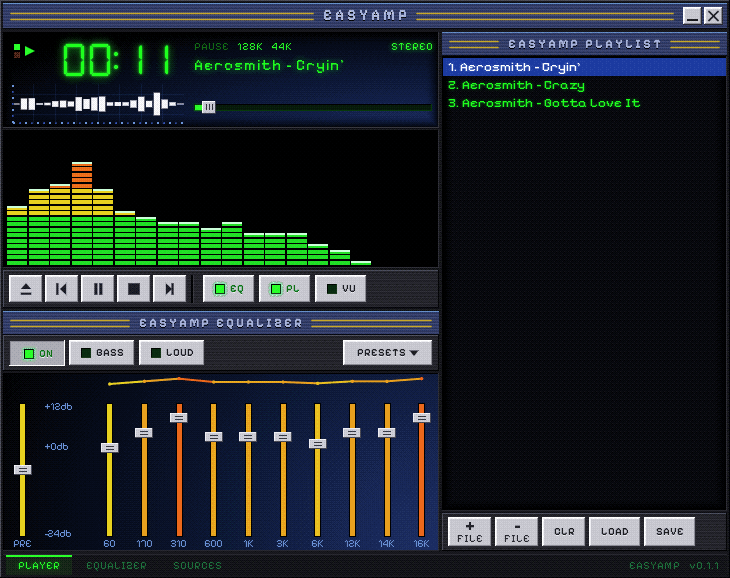This screenshot has width=730, height=578.
Task: Switch to the SOURCES tab
Action: pos(197,566)
